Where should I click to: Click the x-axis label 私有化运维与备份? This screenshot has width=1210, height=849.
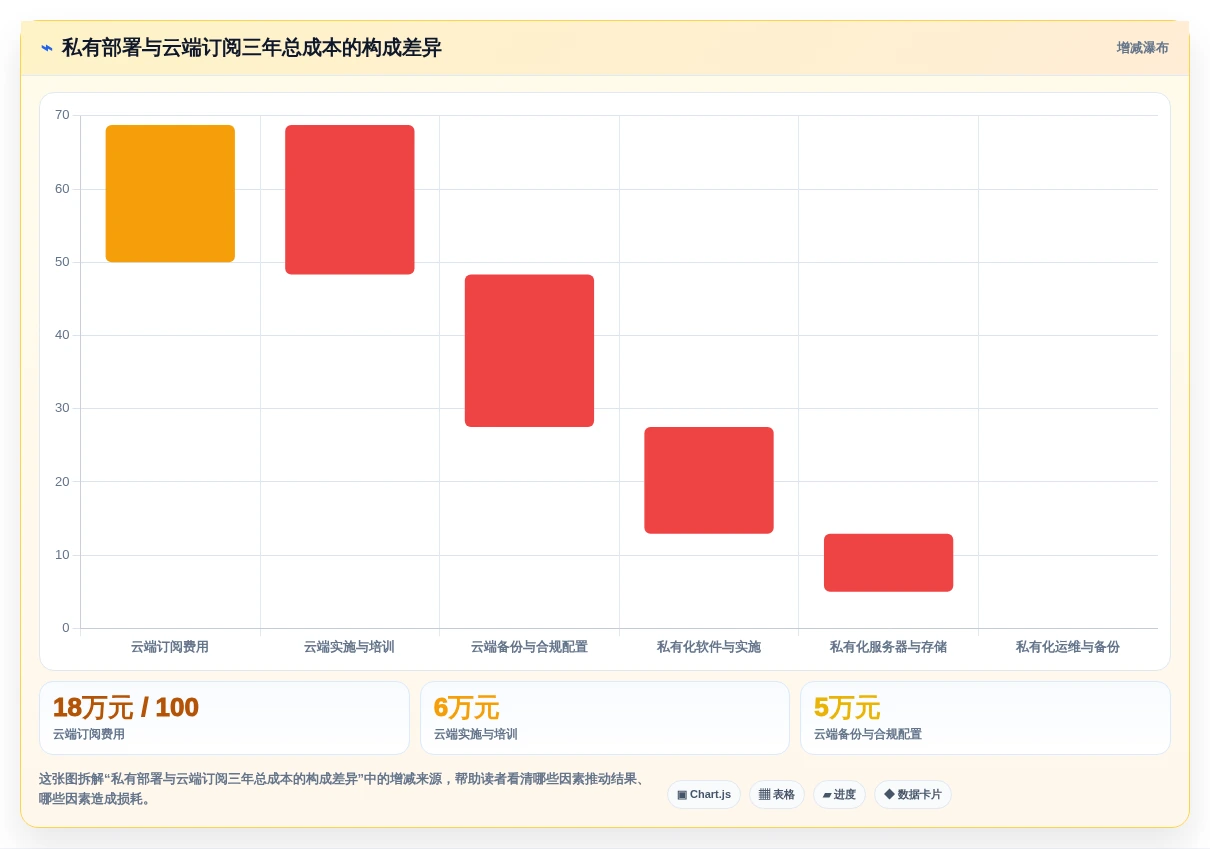pos(1068,647)
